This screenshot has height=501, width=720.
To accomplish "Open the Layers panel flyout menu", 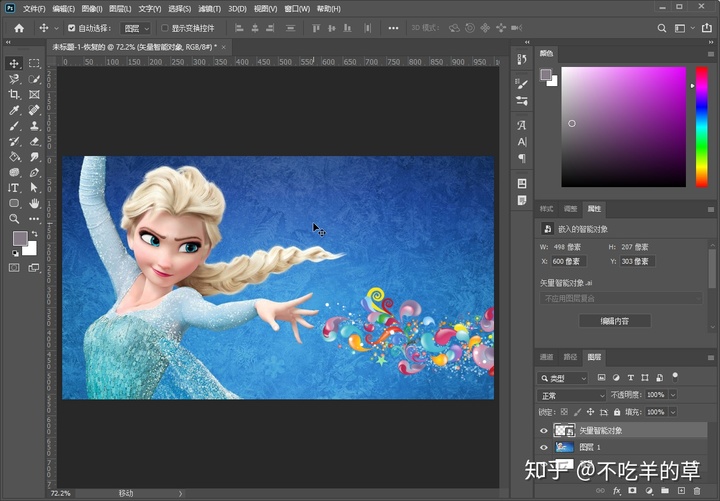I will [711, 357].
